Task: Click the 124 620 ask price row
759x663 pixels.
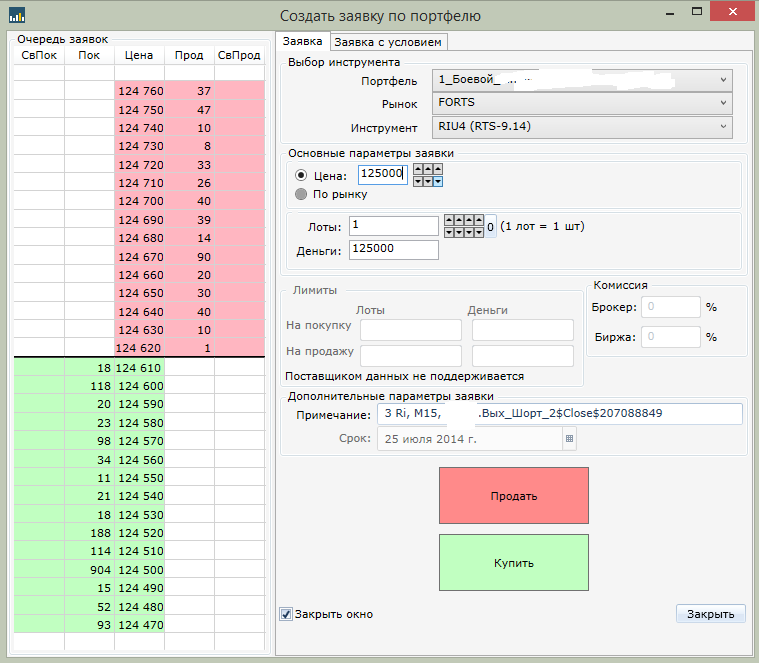Action: (139, 348)
